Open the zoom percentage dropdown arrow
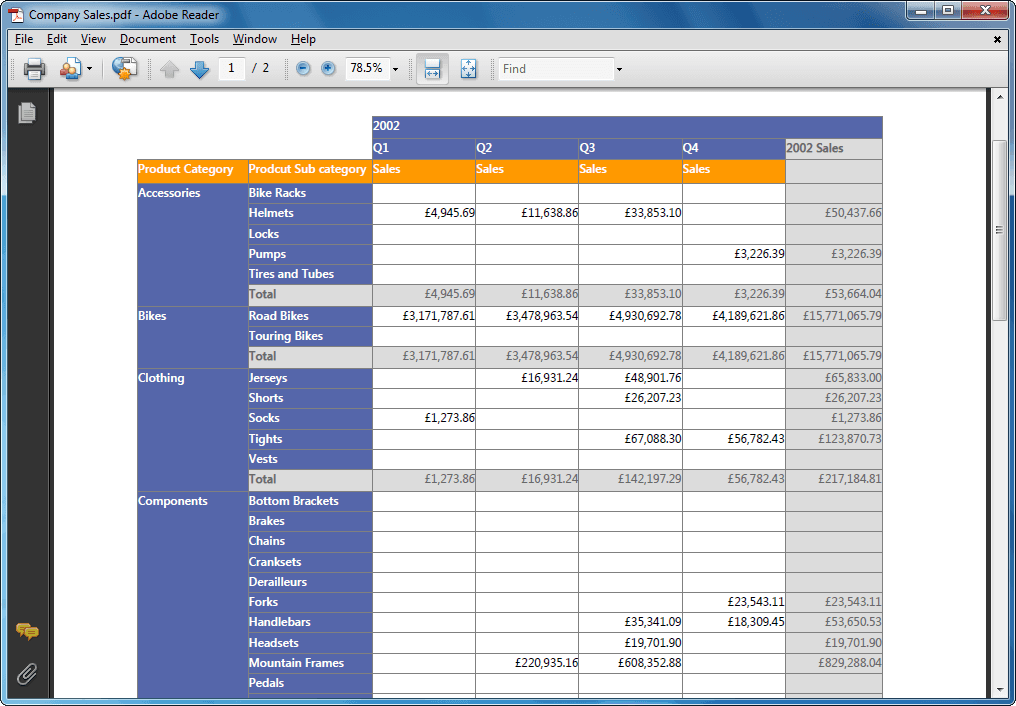This screenshot has height=706, width=1016. tap(395, 69)
